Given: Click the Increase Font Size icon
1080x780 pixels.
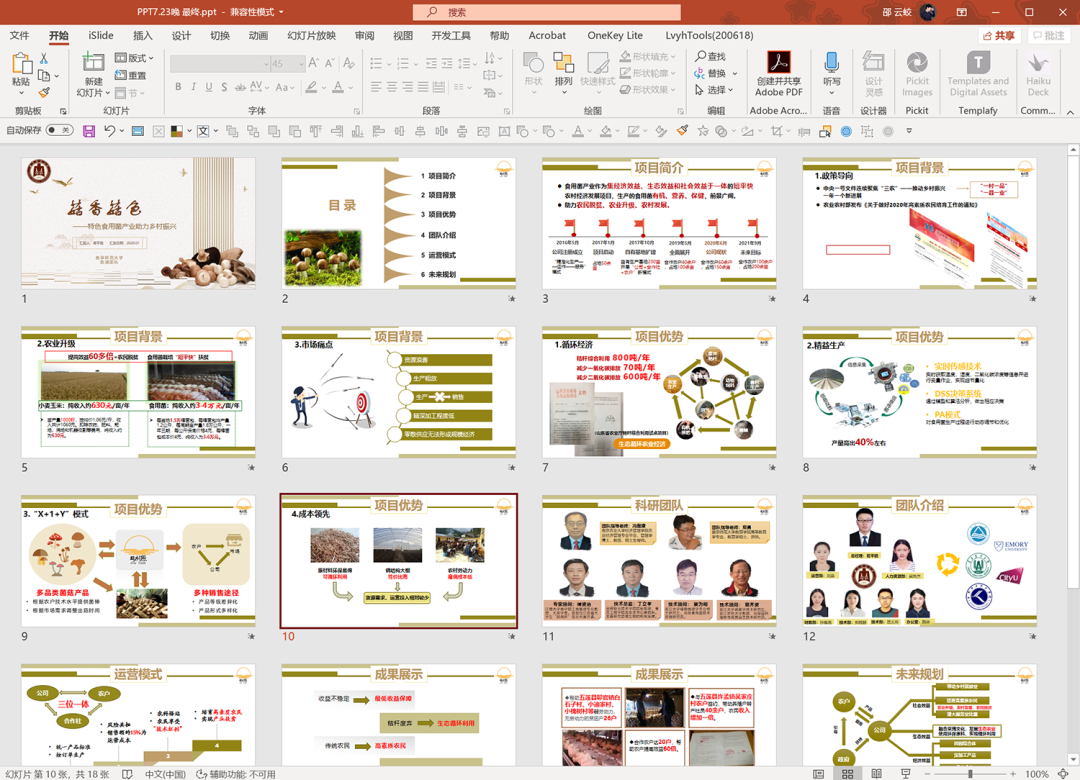Looking at the screenshot, I should coord(314,63).
